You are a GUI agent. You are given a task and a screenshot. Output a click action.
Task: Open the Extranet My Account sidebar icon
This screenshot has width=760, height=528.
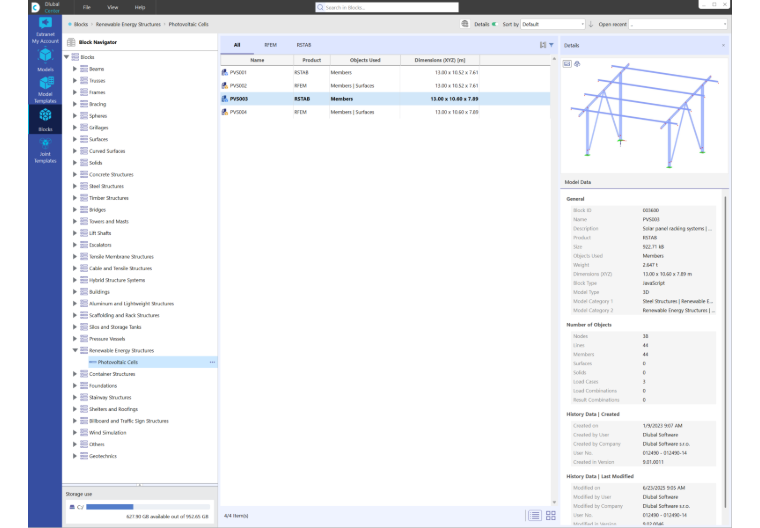45,30
